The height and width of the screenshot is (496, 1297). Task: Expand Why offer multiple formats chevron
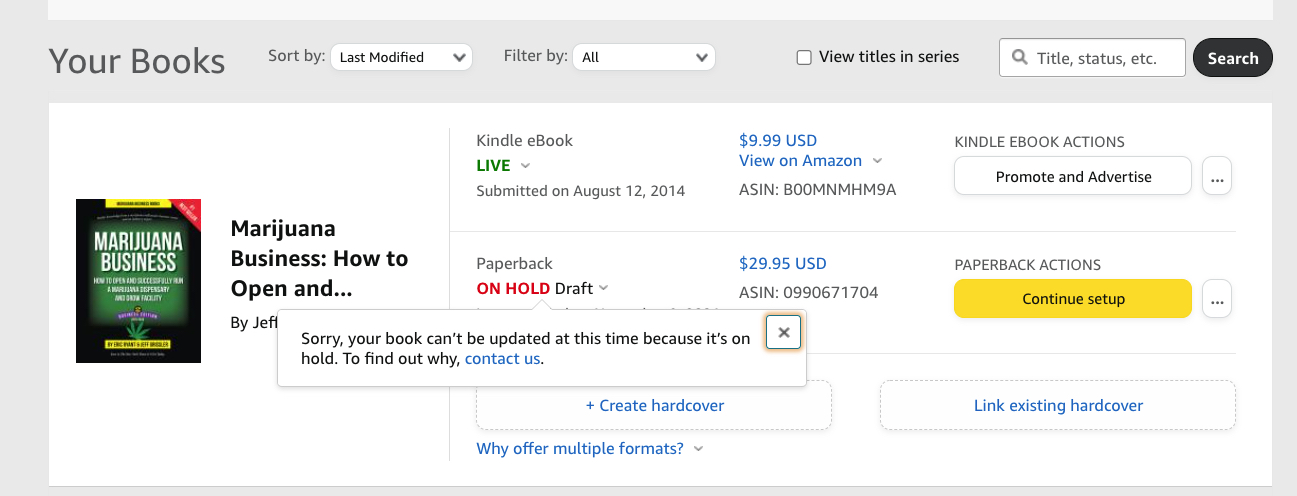pos(698,449)
